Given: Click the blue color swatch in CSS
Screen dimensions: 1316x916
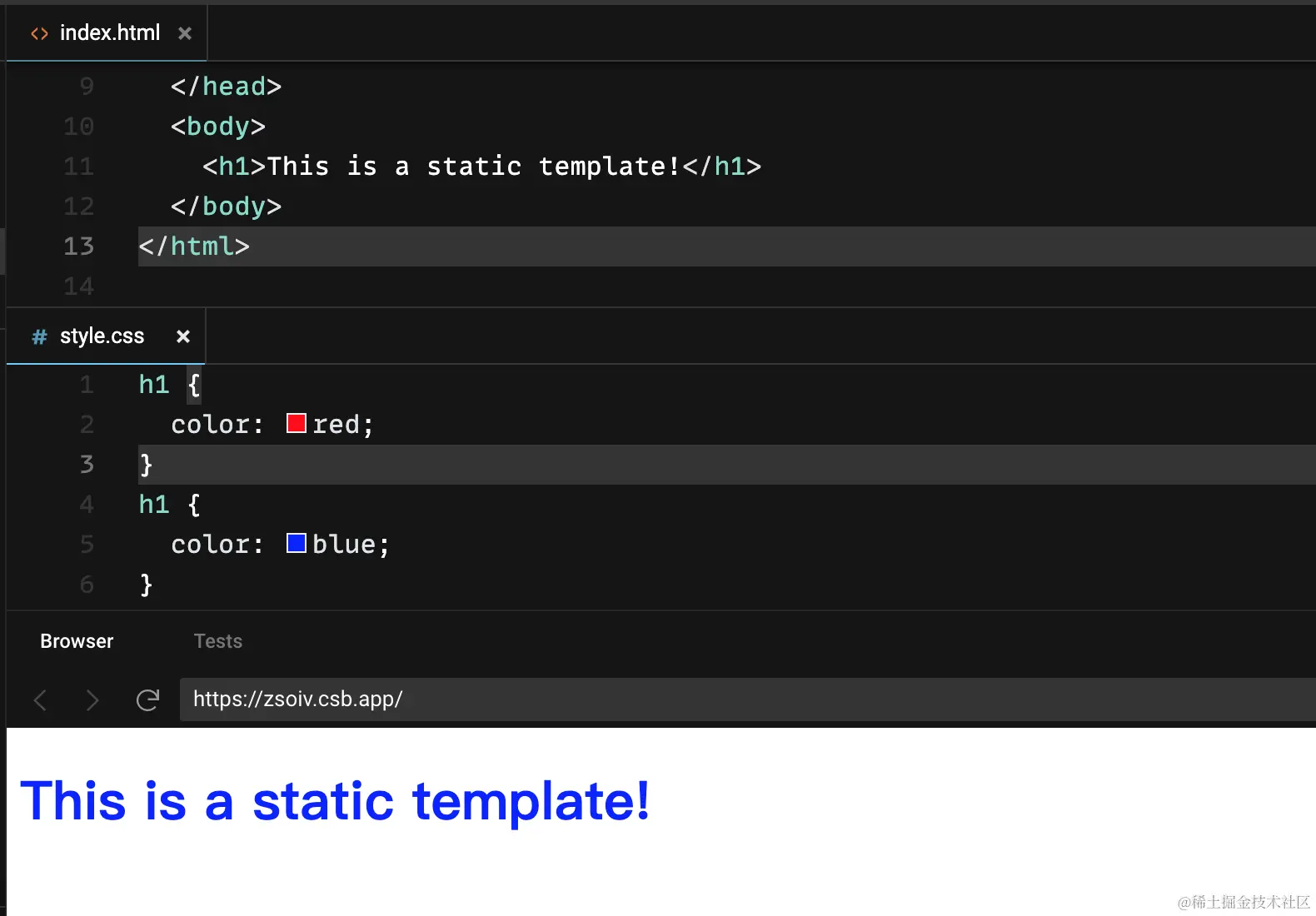Looking at the screenshot, I should pos(296,544).
